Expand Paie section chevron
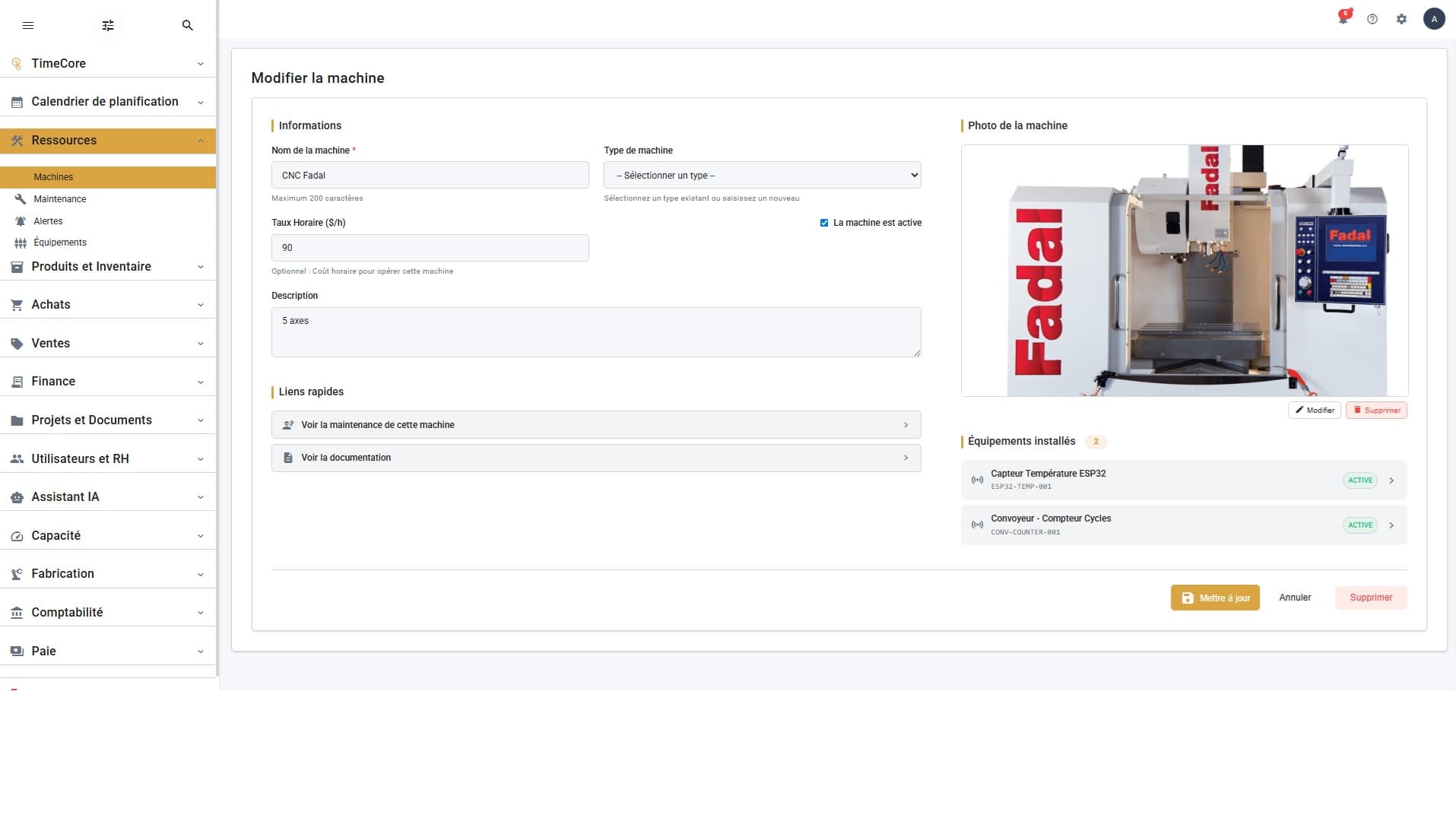The height and width of the screenshot is (815, 1456). 201,652
